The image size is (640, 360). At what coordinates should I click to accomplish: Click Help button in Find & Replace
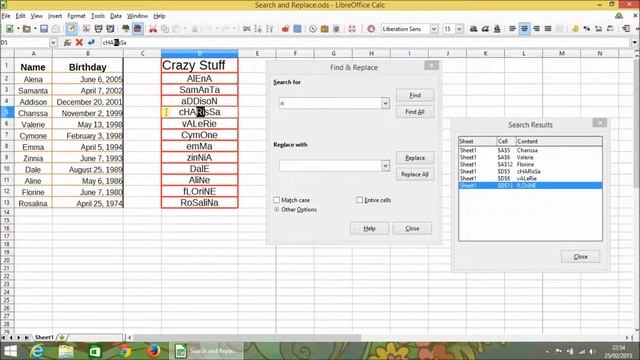tap(369, 229)
